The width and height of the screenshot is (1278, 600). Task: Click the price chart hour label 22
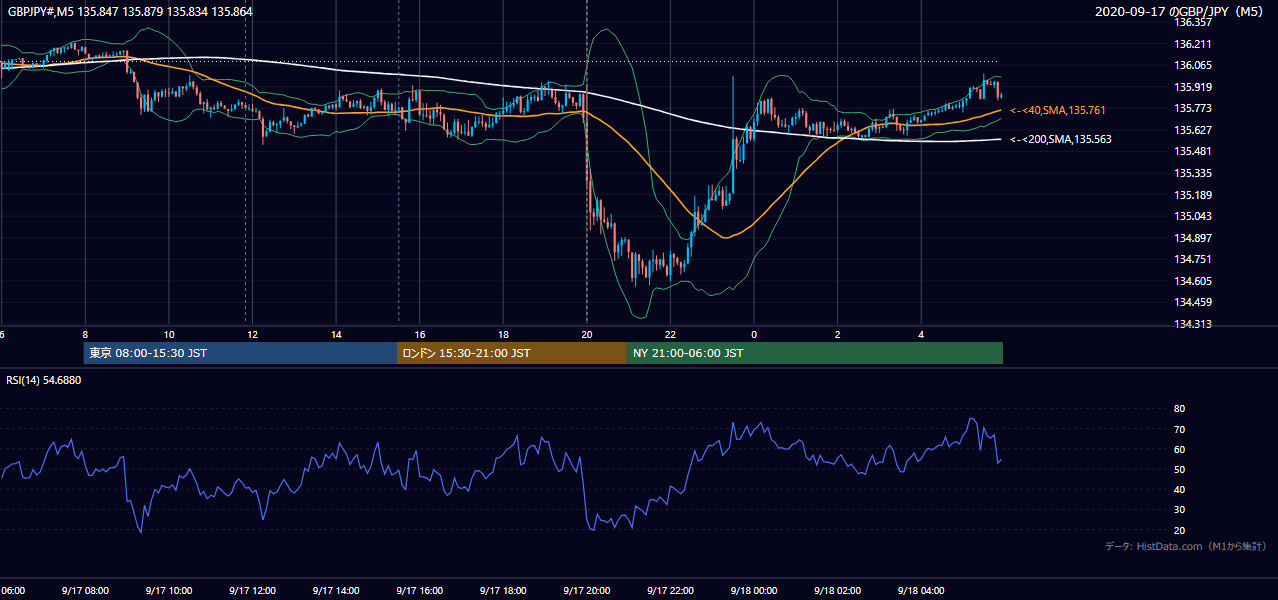tap(670, 335)
